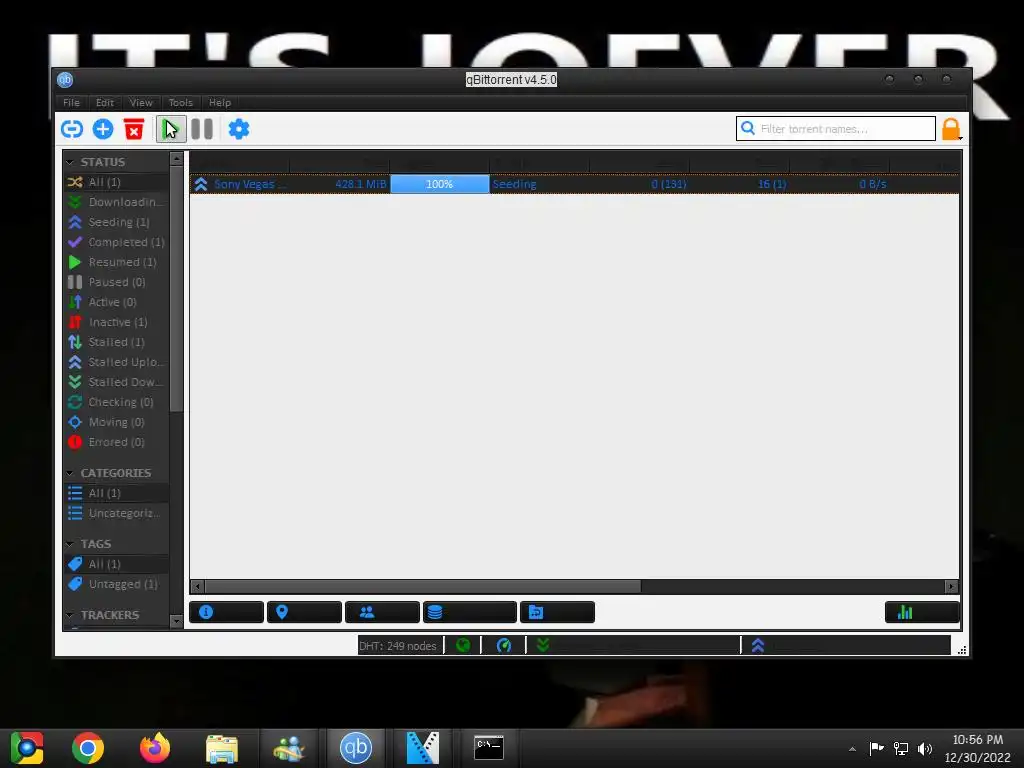Viewport: 1024px width, 768px height.
Task: Collapse the TAGS section
Action: [x=70, y=544]
